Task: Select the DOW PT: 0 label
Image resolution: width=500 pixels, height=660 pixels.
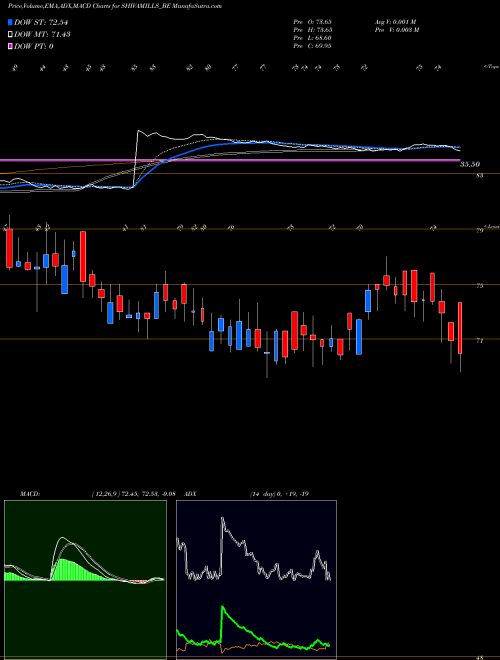Action: (34, 46)
